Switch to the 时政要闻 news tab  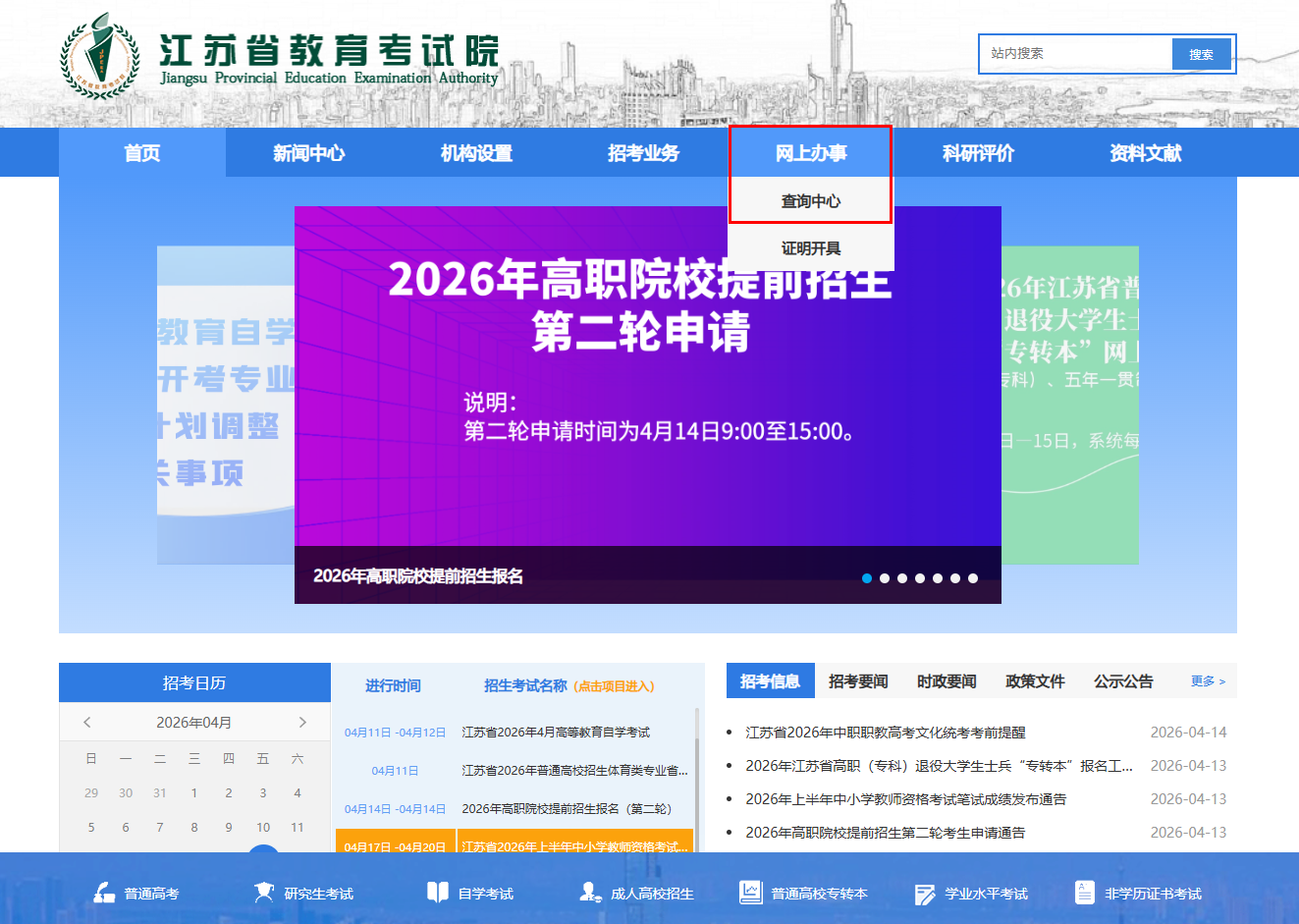[x=946, y=680]
